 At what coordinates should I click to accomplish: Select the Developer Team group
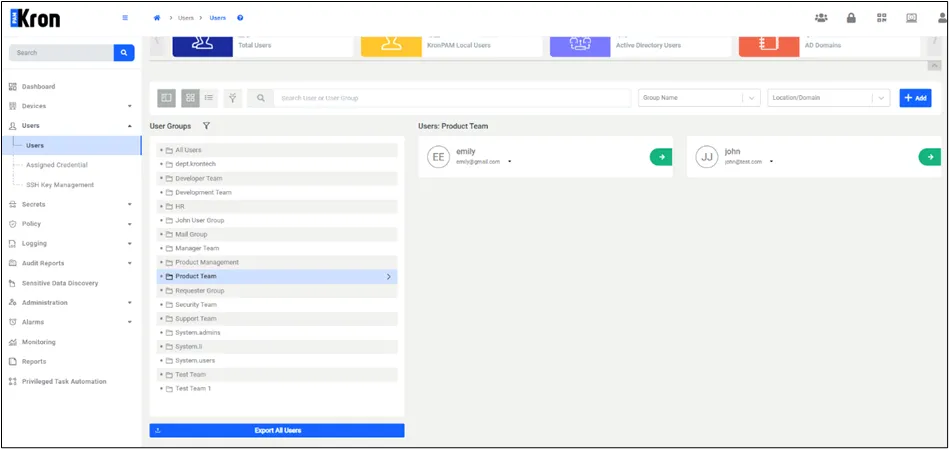click(x=277, y=179)
